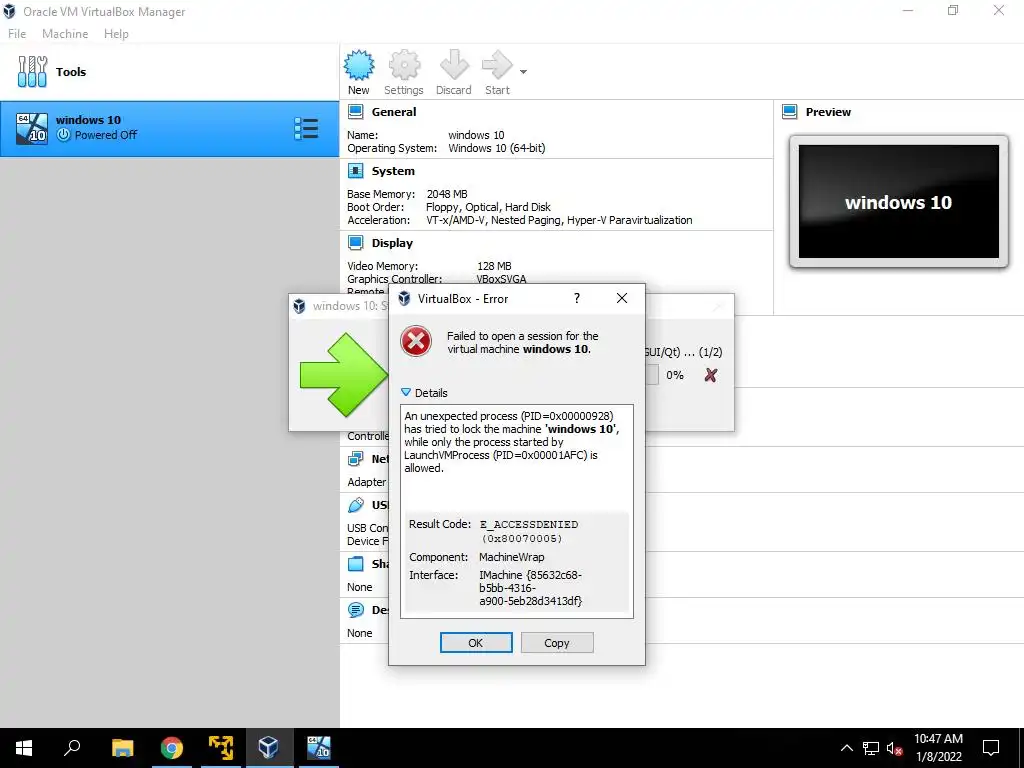Click the error details message text box
This screenshot has width=1024, height=768.
tap(517, 511)
